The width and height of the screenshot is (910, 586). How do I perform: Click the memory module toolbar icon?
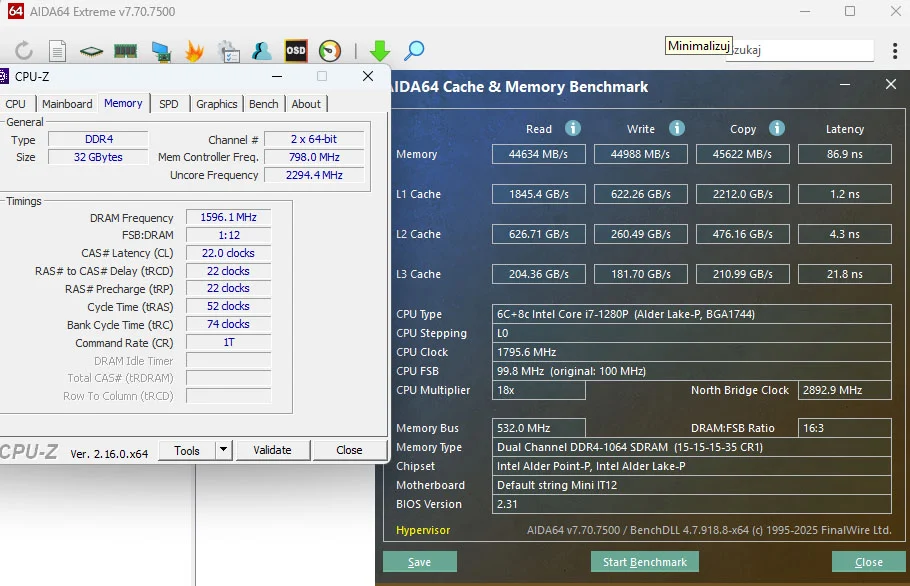126,51
